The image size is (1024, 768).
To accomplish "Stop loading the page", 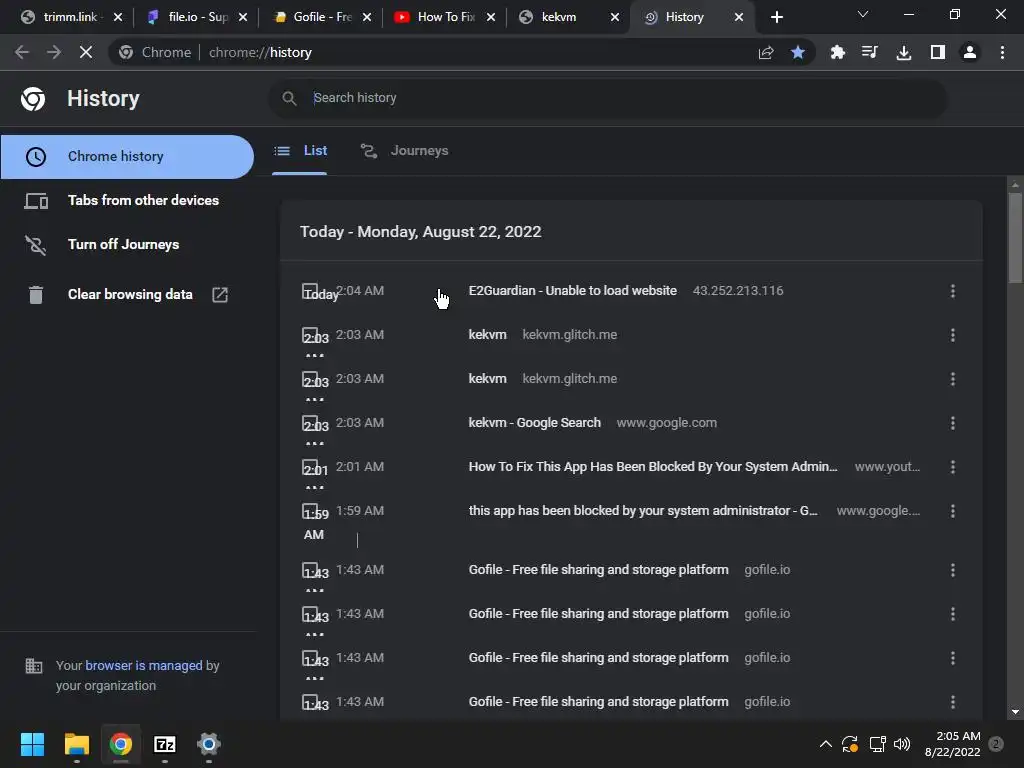I will point(86,52).
